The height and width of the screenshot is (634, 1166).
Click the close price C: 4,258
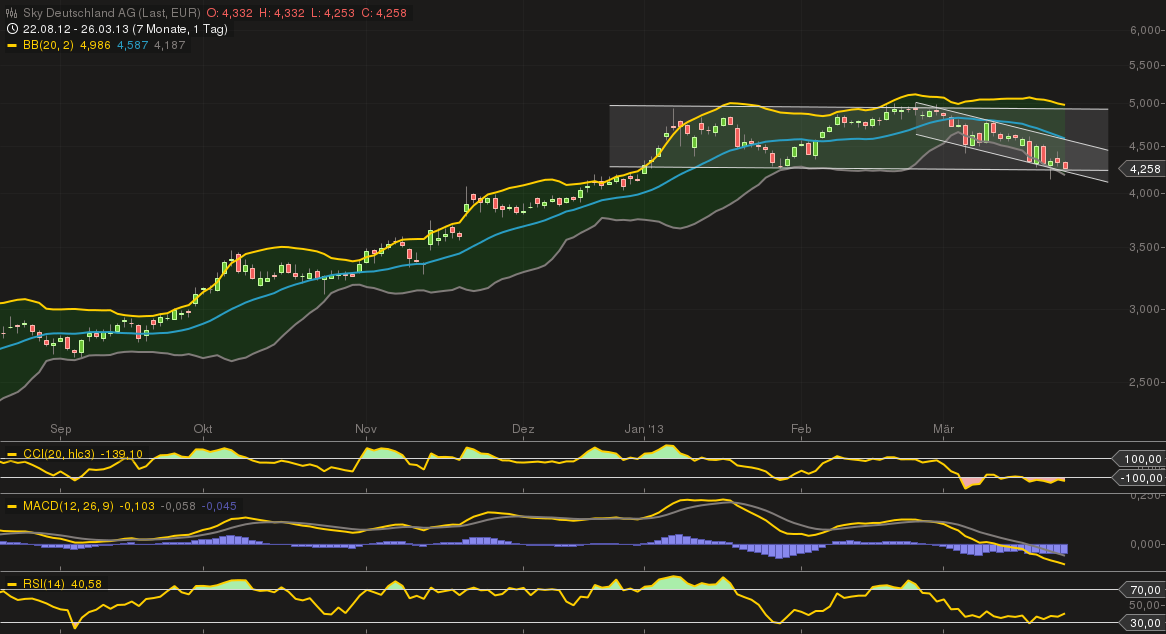coord(384,13)
